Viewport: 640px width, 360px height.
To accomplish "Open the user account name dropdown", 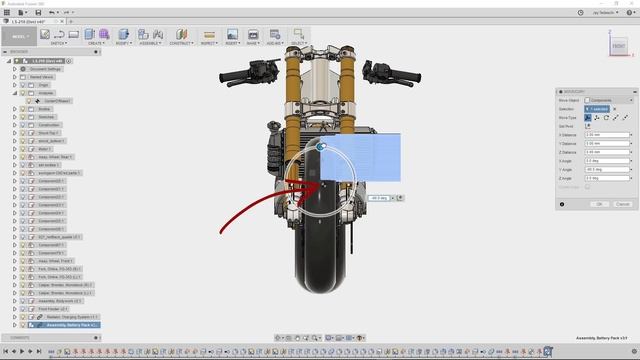I will (x=605, y=13).
